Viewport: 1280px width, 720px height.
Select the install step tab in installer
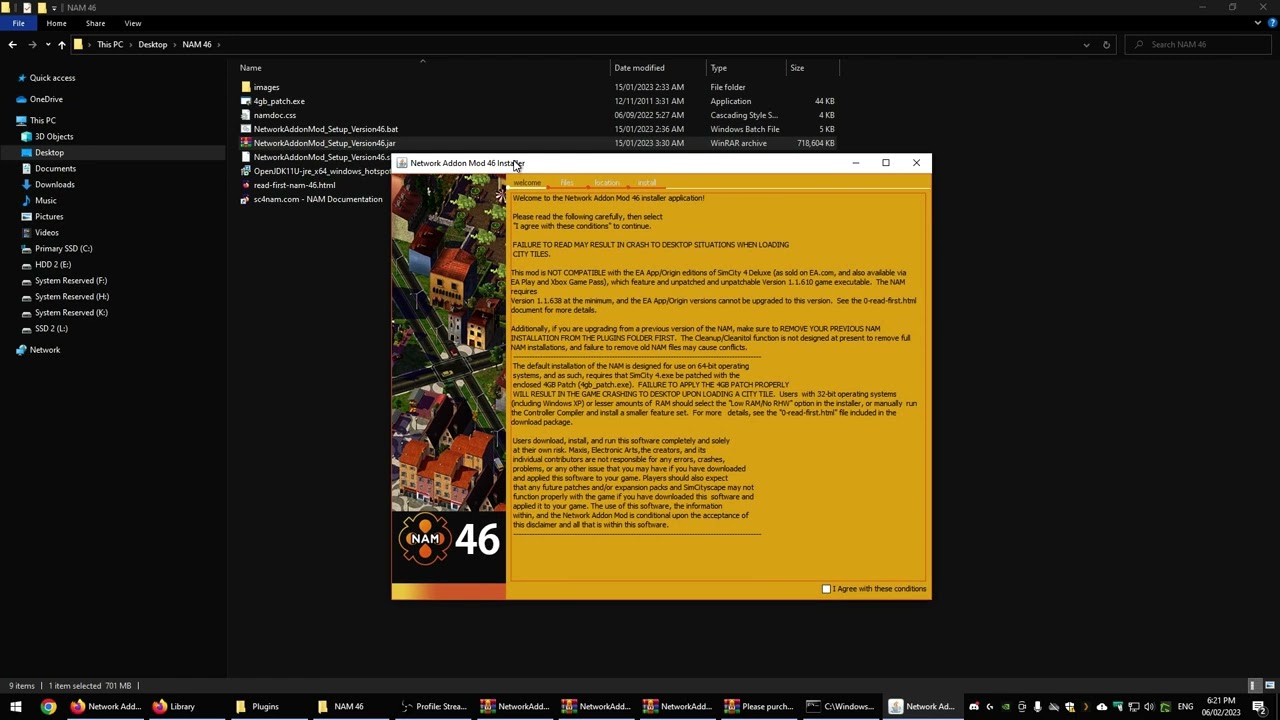pos(647,183)
